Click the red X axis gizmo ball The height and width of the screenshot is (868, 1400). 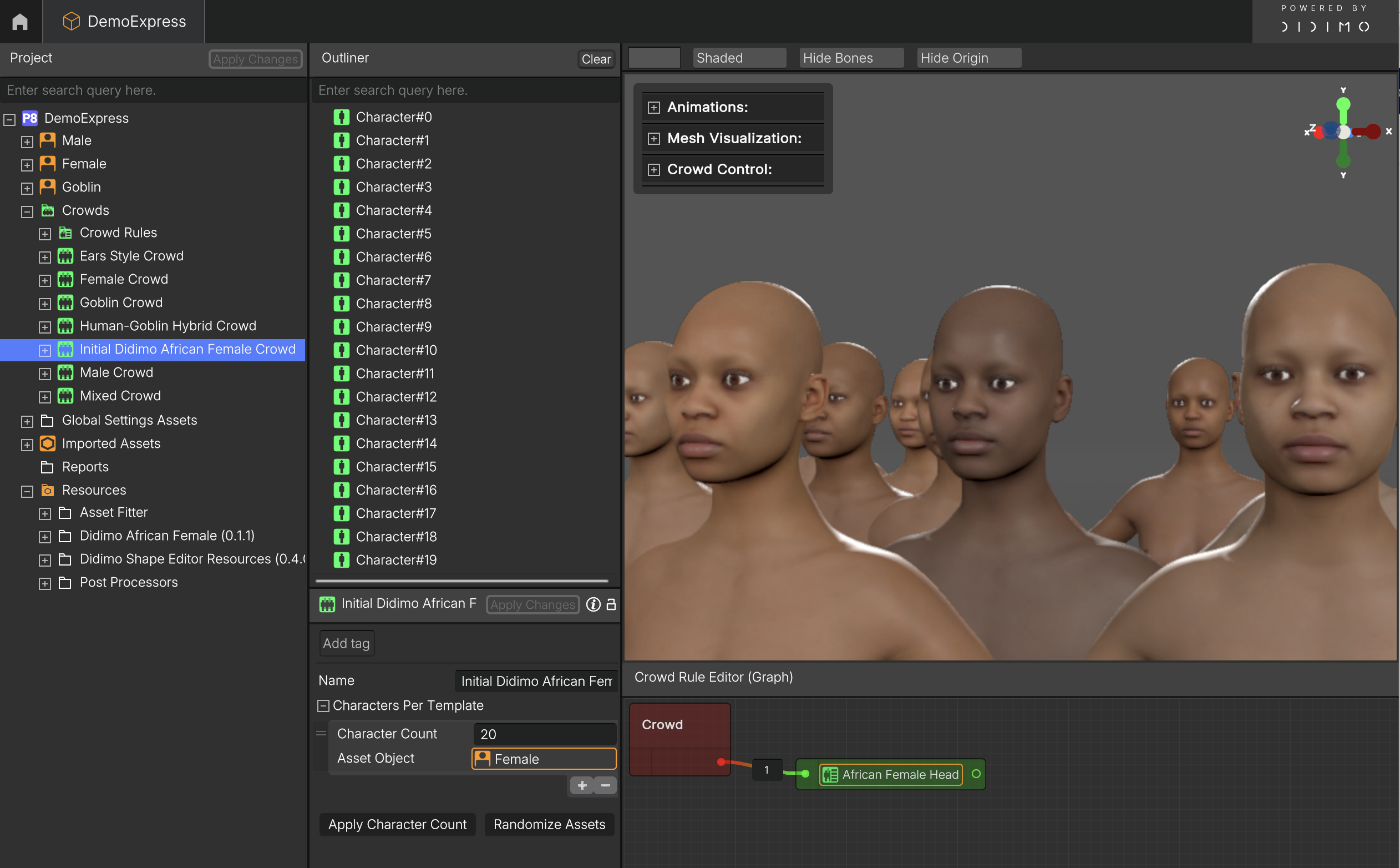click(x=1372, y=132)
